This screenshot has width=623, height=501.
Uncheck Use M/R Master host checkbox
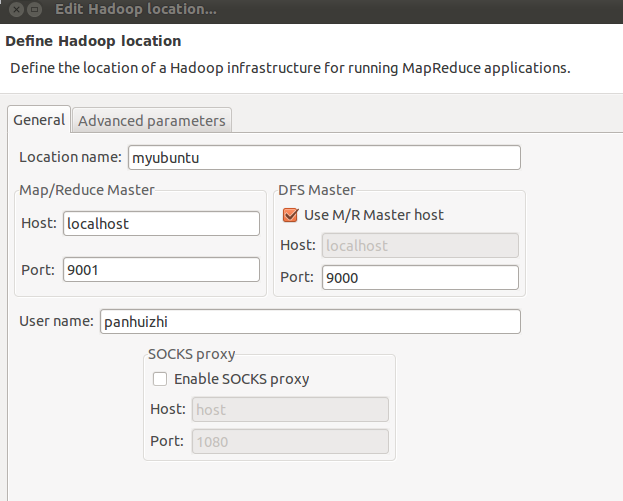click(x=290, y=215)
